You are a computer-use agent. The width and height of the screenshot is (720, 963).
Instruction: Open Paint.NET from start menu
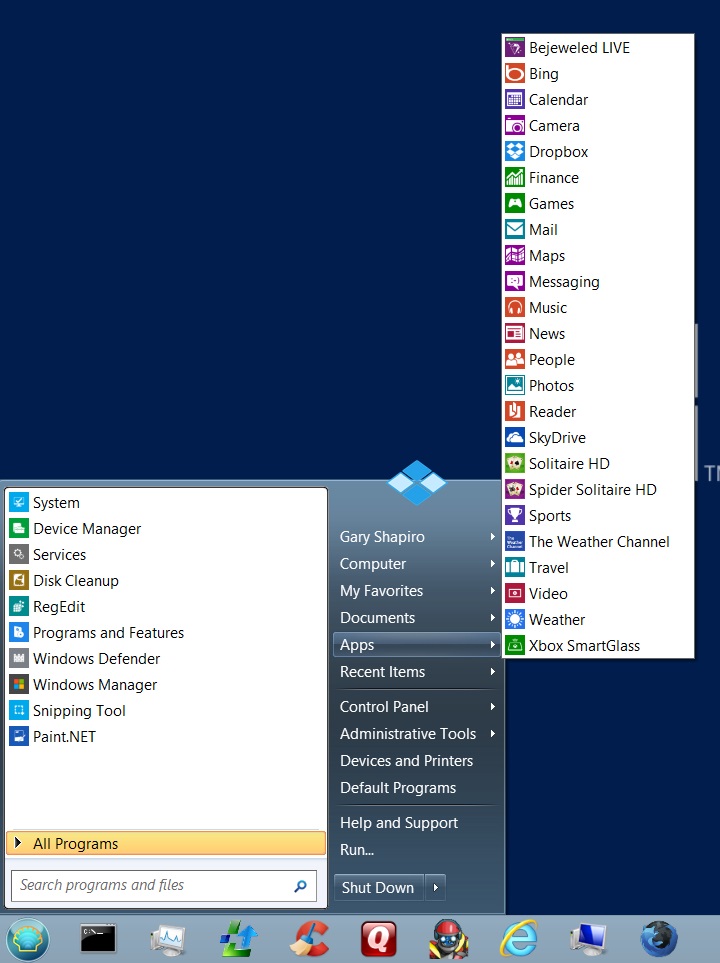(x=166, y=737)
